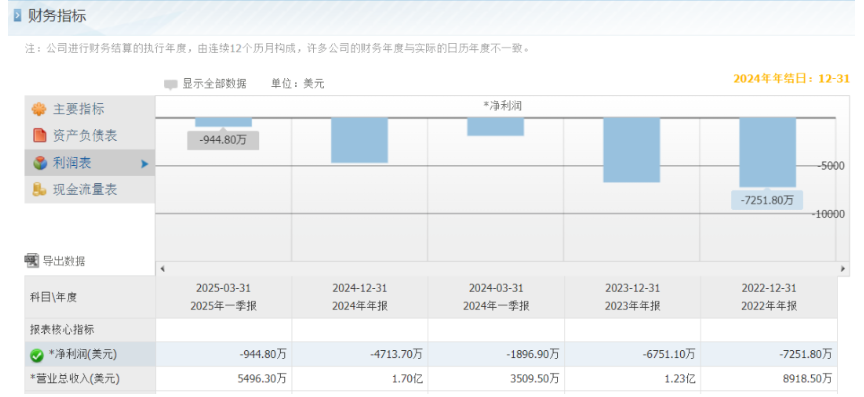Select the 2023年年报 column header

click(x=632, y=297)
